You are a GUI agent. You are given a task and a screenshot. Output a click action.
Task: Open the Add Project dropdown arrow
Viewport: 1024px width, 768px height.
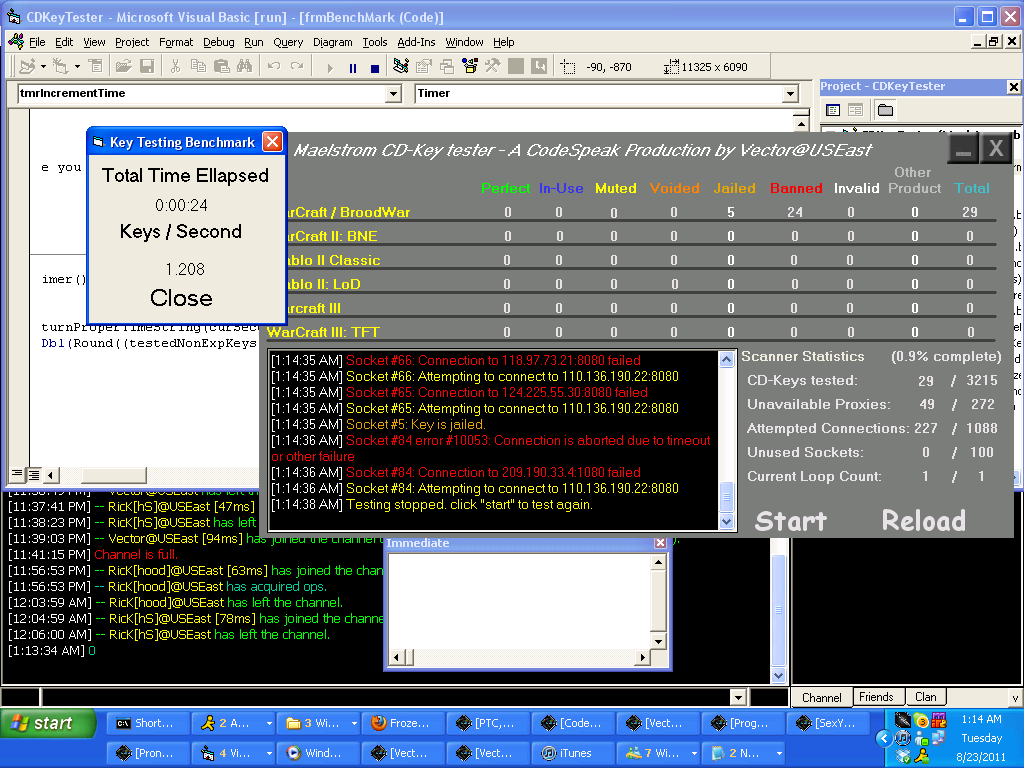click(43, 67)
